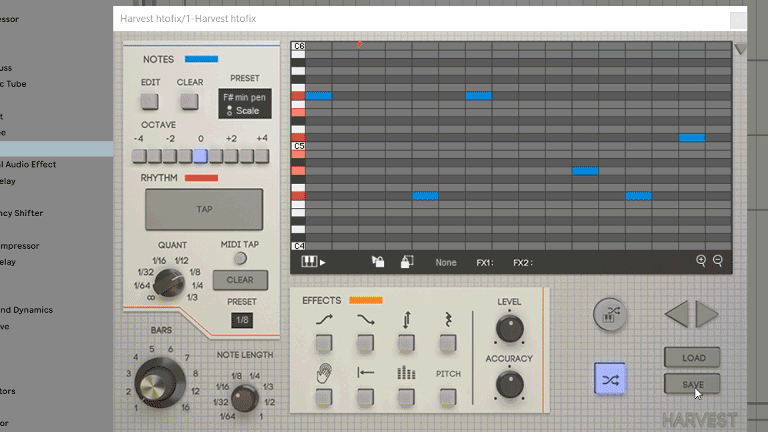
Task: Click the FX2: selector
Action: coord(523,263)
